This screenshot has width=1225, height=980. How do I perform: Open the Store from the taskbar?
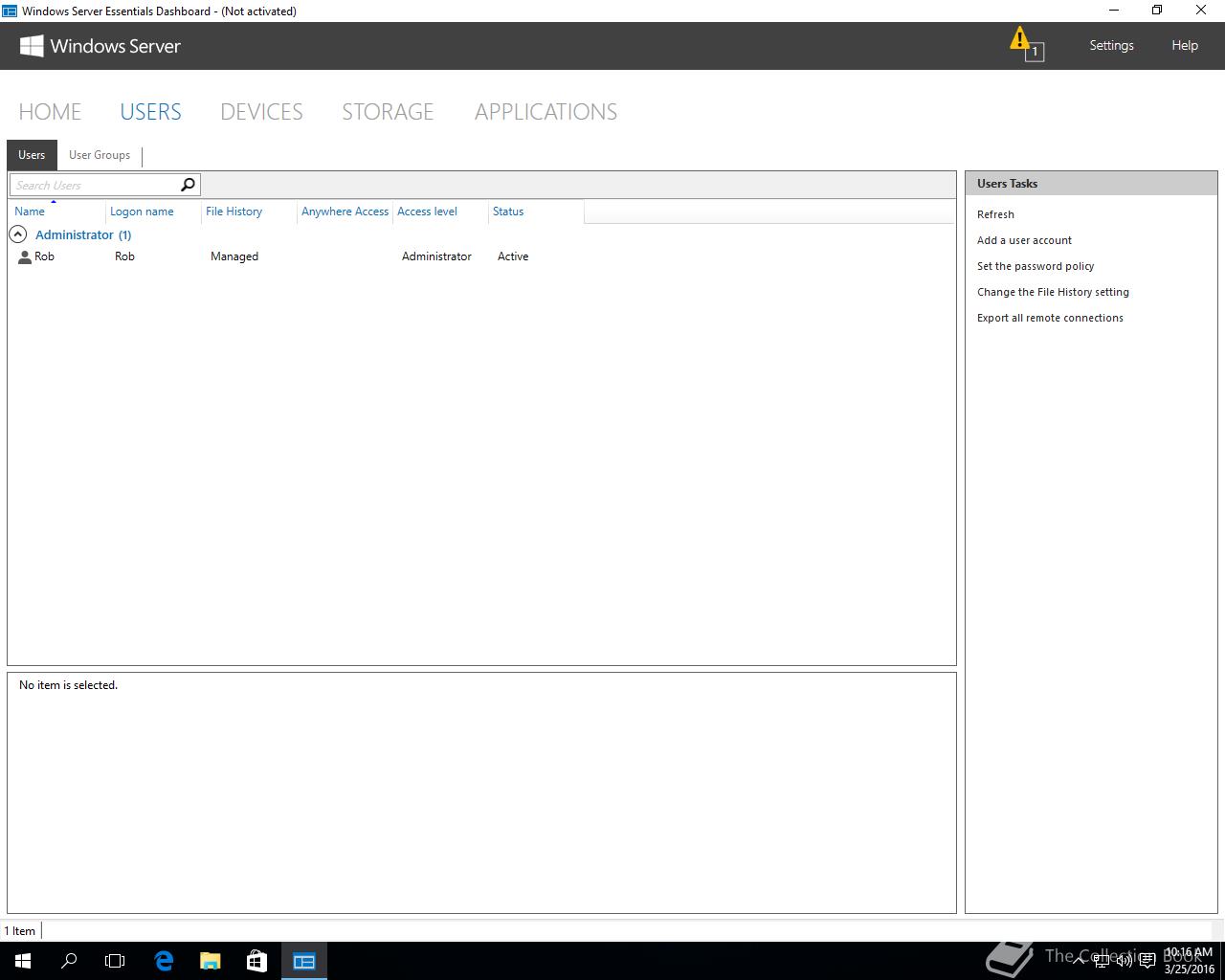tap(256, 961)
